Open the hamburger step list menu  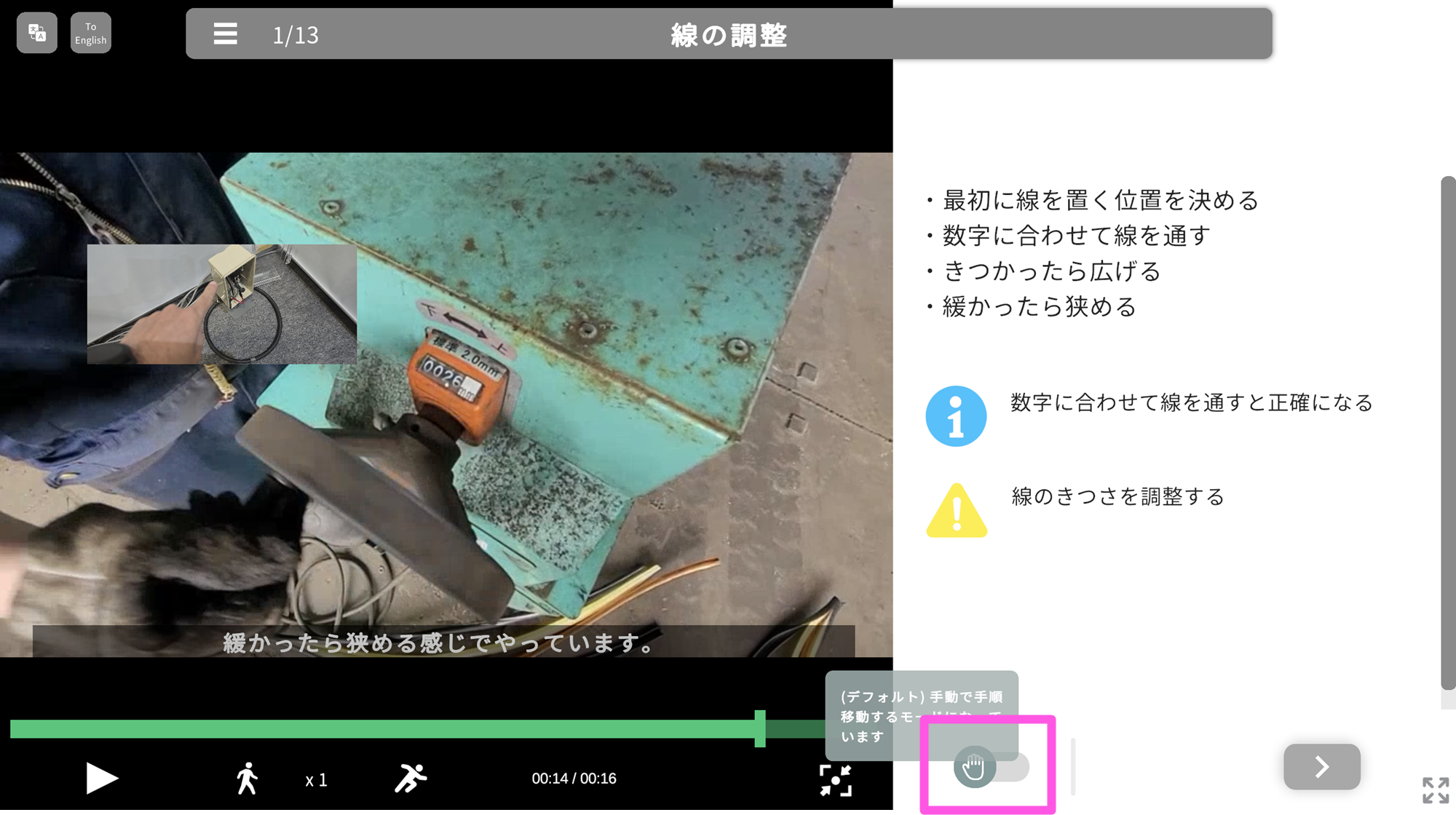click(x=225, y=34)
